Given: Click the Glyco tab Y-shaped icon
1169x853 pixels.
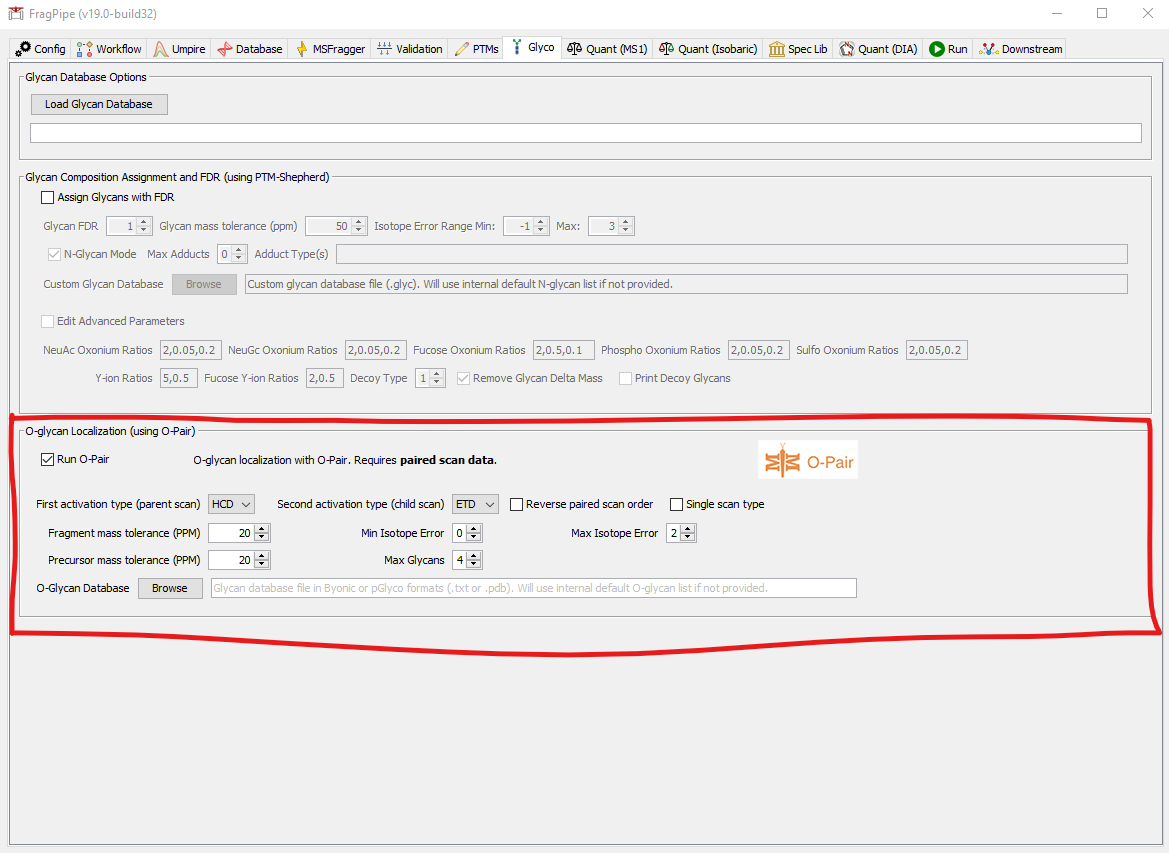Looking at the screenshot, I should click(x=517, y=47).
